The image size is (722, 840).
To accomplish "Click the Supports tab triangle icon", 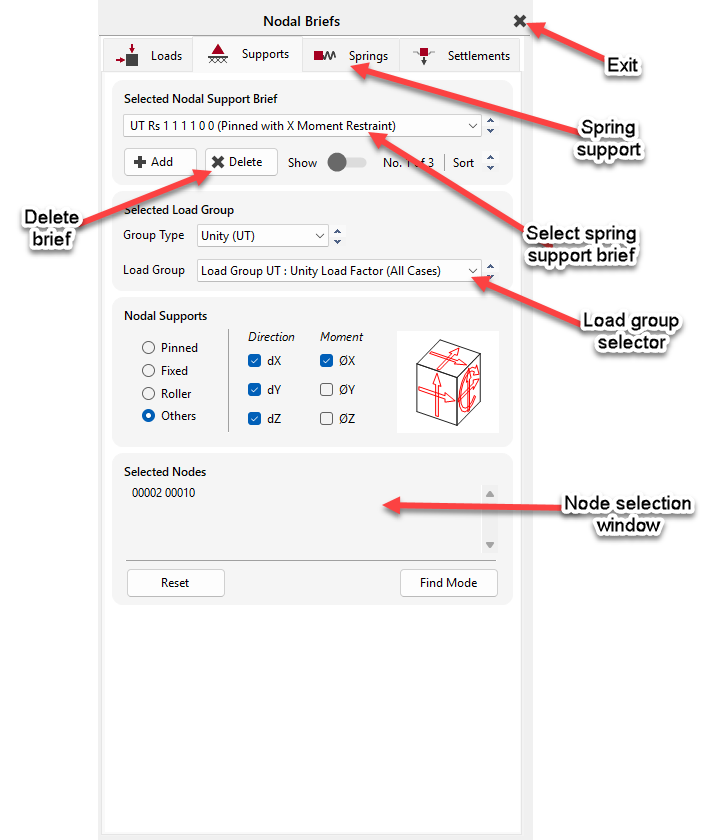I will (x=217, y=55).
